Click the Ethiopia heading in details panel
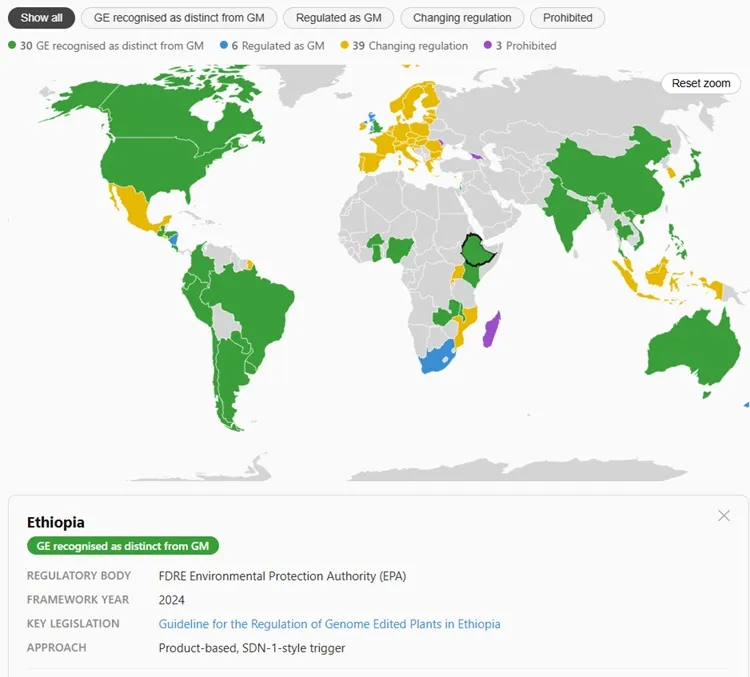Image resolution: width=750 pixels, height=677 pixels. click(x=55, y=522)
